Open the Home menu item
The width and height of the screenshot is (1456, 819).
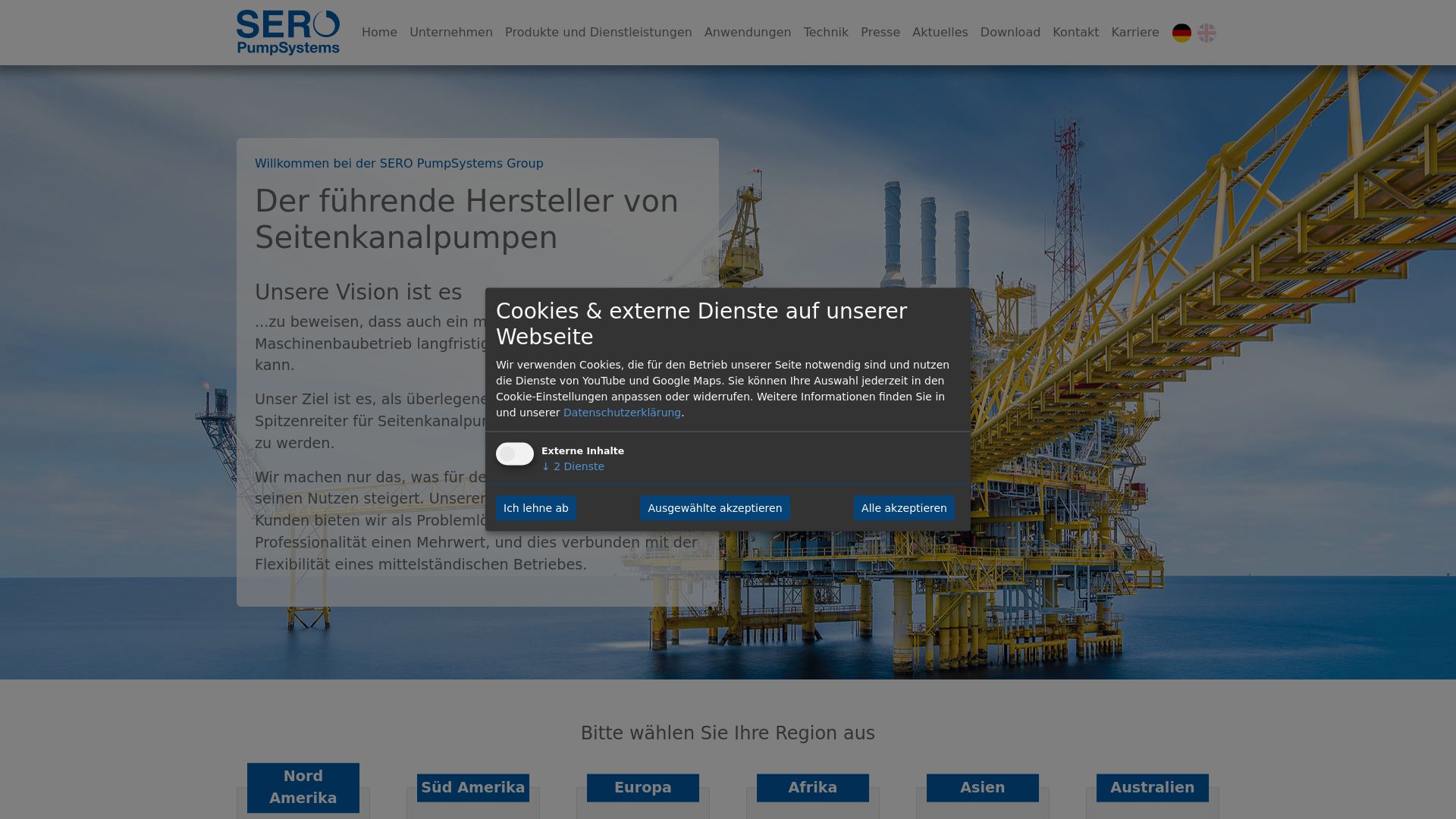(379, 33)
